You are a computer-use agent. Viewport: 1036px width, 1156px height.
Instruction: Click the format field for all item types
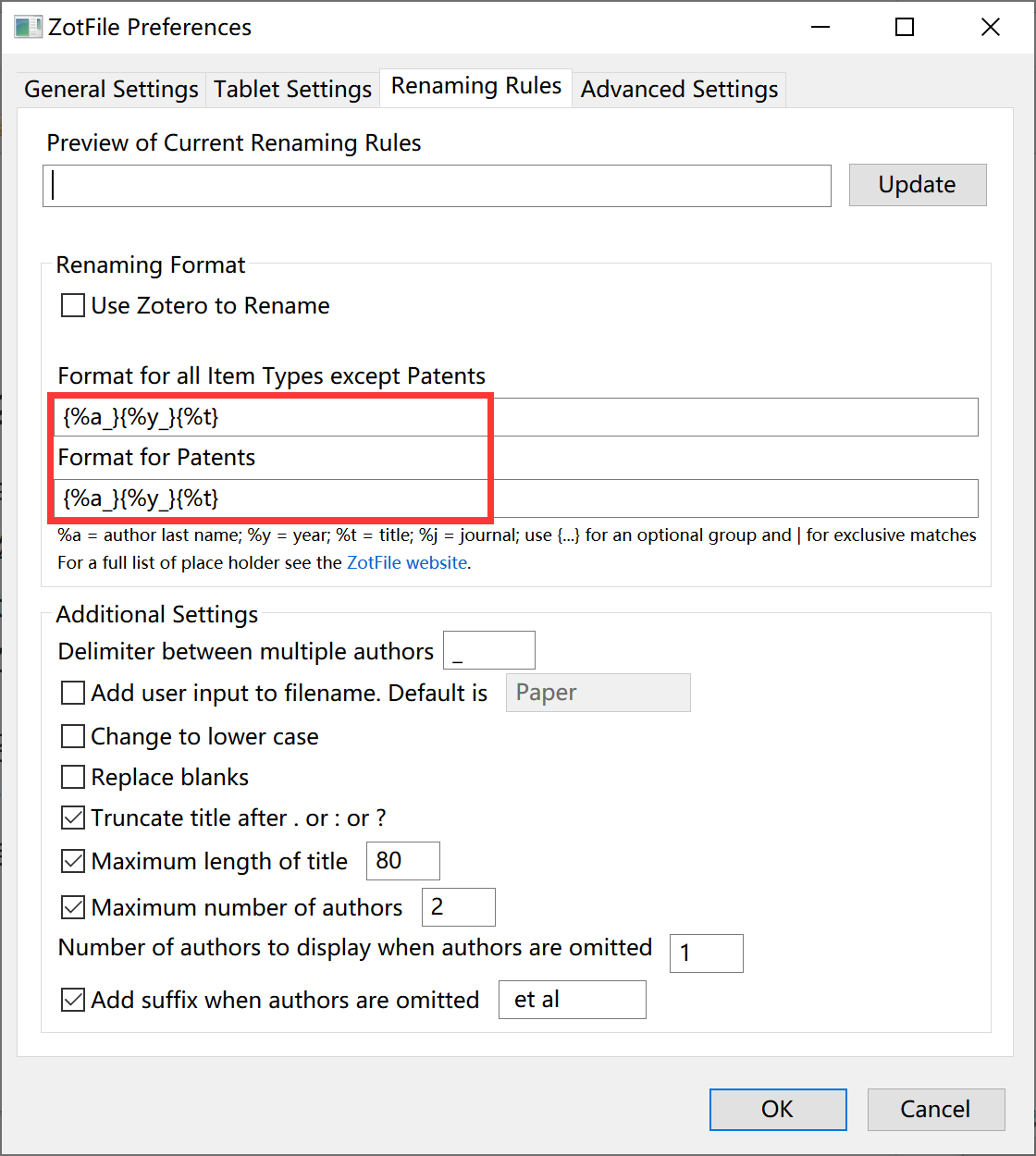point(515,417)
